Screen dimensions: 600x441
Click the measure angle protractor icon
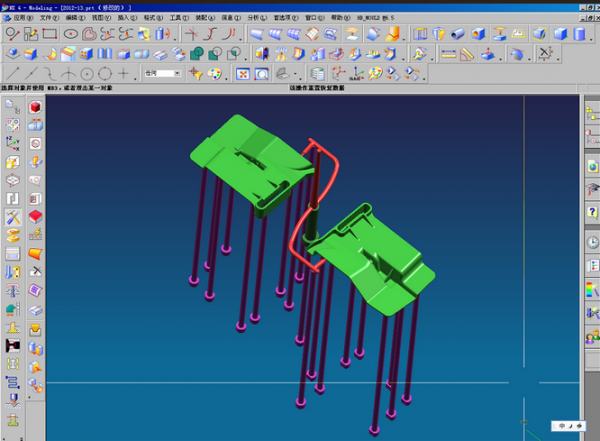(x=467, y=54)
